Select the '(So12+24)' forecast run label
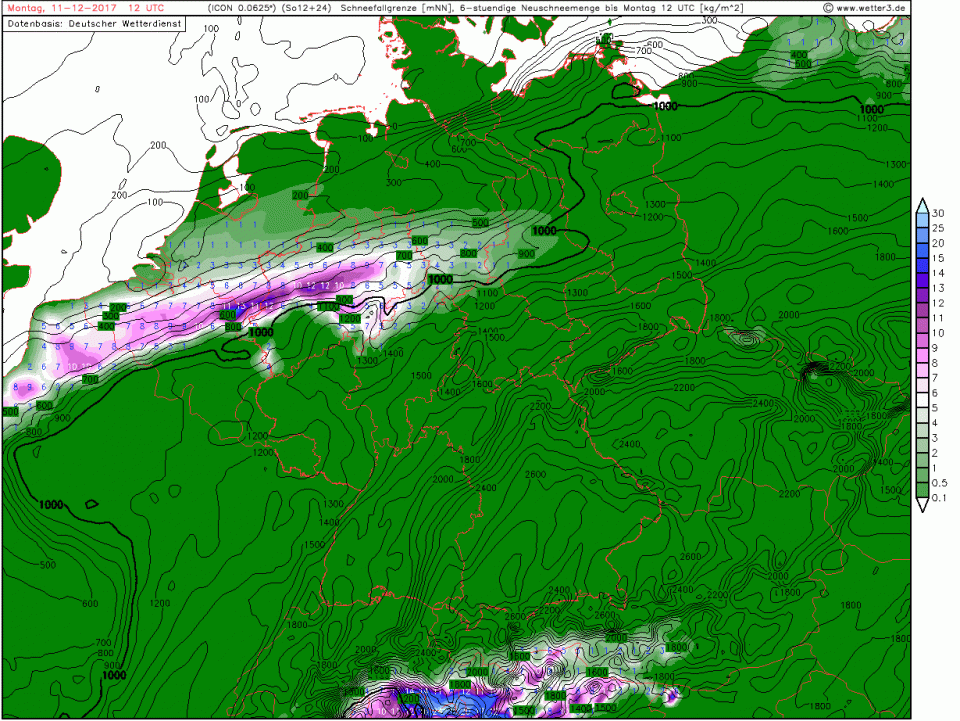 point(308,8)
